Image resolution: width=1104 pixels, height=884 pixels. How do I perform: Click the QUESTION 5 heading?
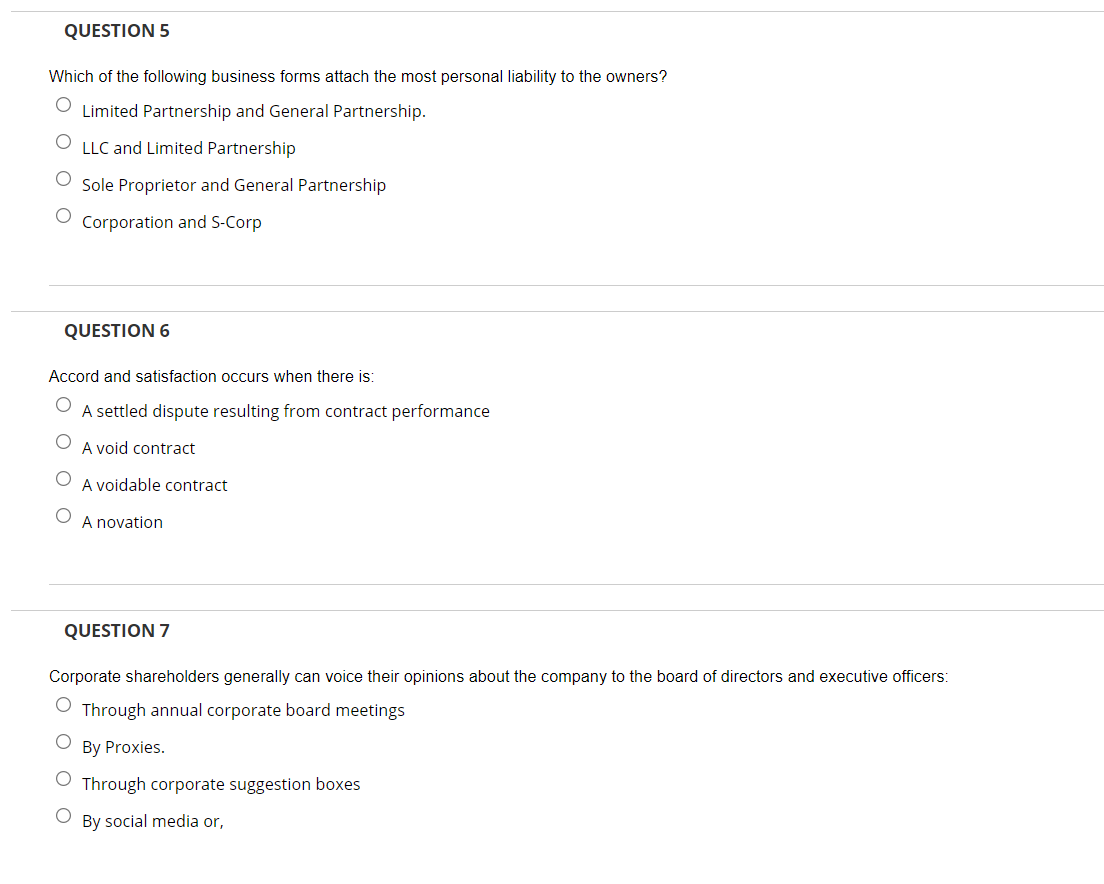click(x=117, y=31)
